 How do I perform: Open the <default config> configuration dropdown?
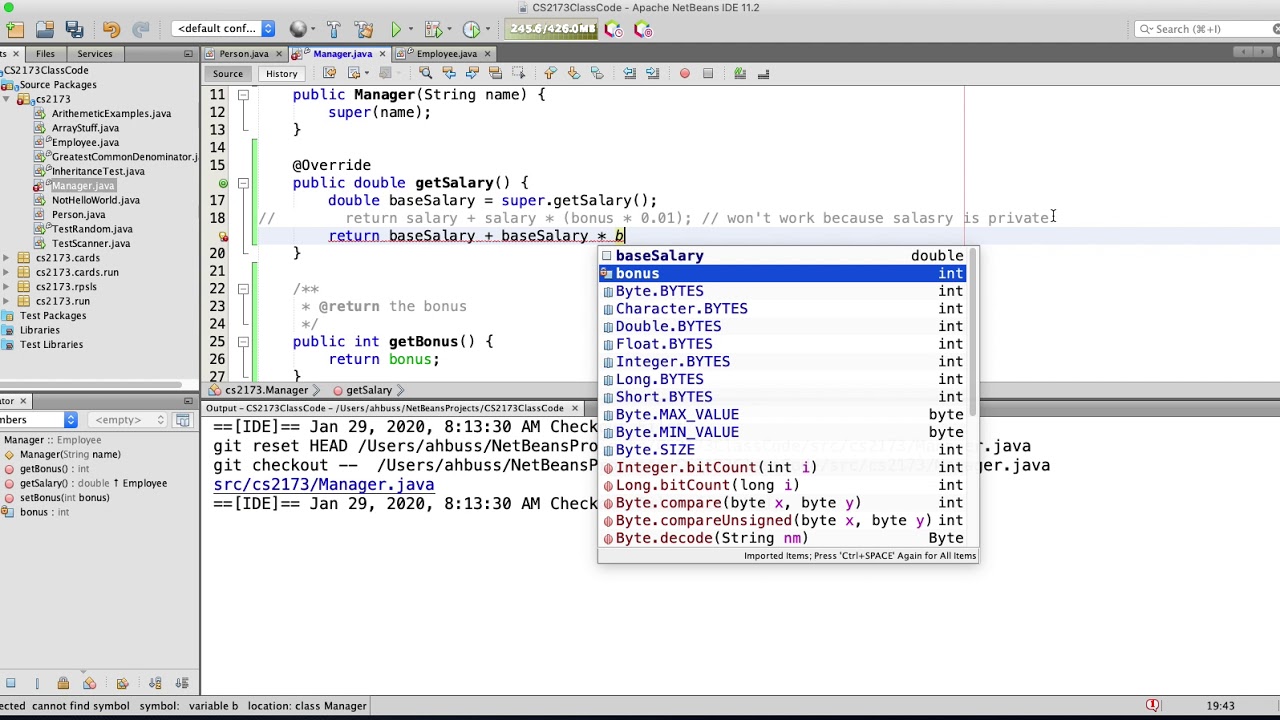pyautogui.click(x=224, y=29)
